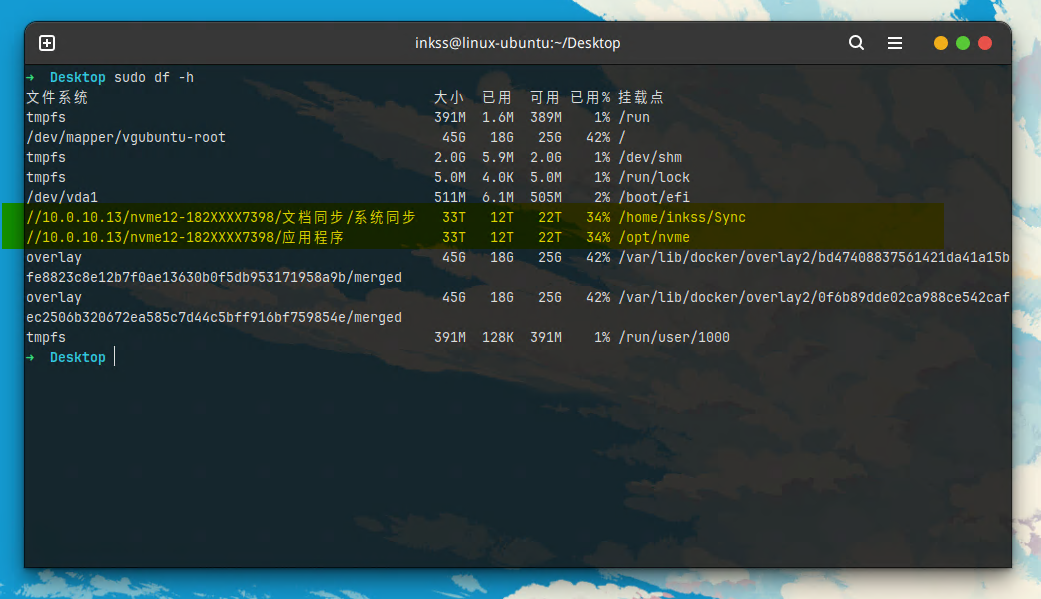Click mount point '/dev/shm'
This screenshot has width=1041, height=599.
click(650, 157)
